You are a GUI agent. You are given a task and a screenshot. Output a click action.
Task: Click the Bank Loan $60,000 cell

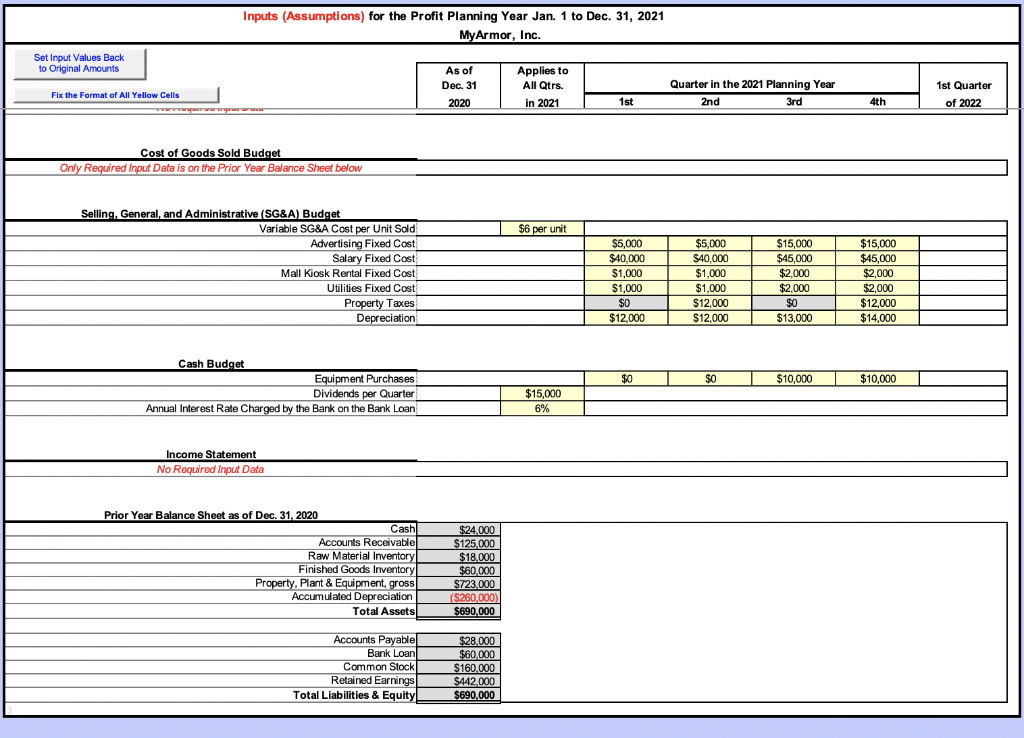[x=458, y=653]
